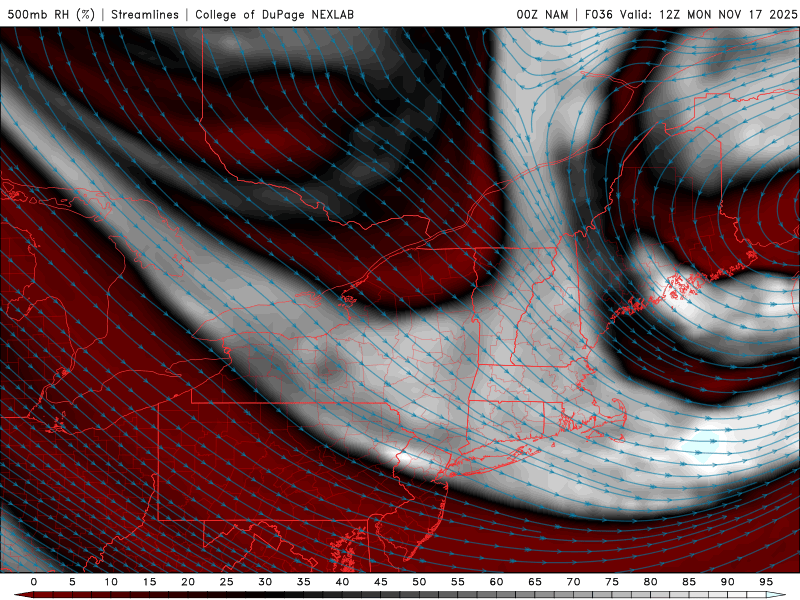
Task: Click the gray colorbar segment below "50"
Action: (427, 595)
